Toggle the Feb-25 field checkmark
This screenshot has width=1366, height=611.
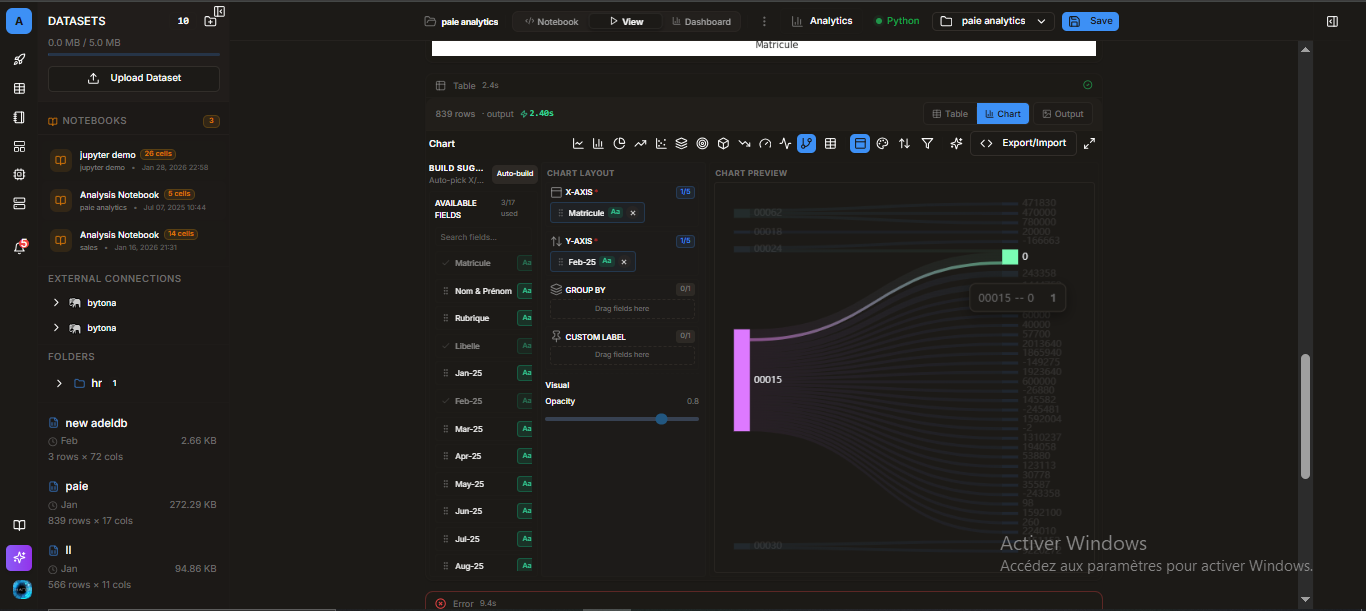coord(447,400)
